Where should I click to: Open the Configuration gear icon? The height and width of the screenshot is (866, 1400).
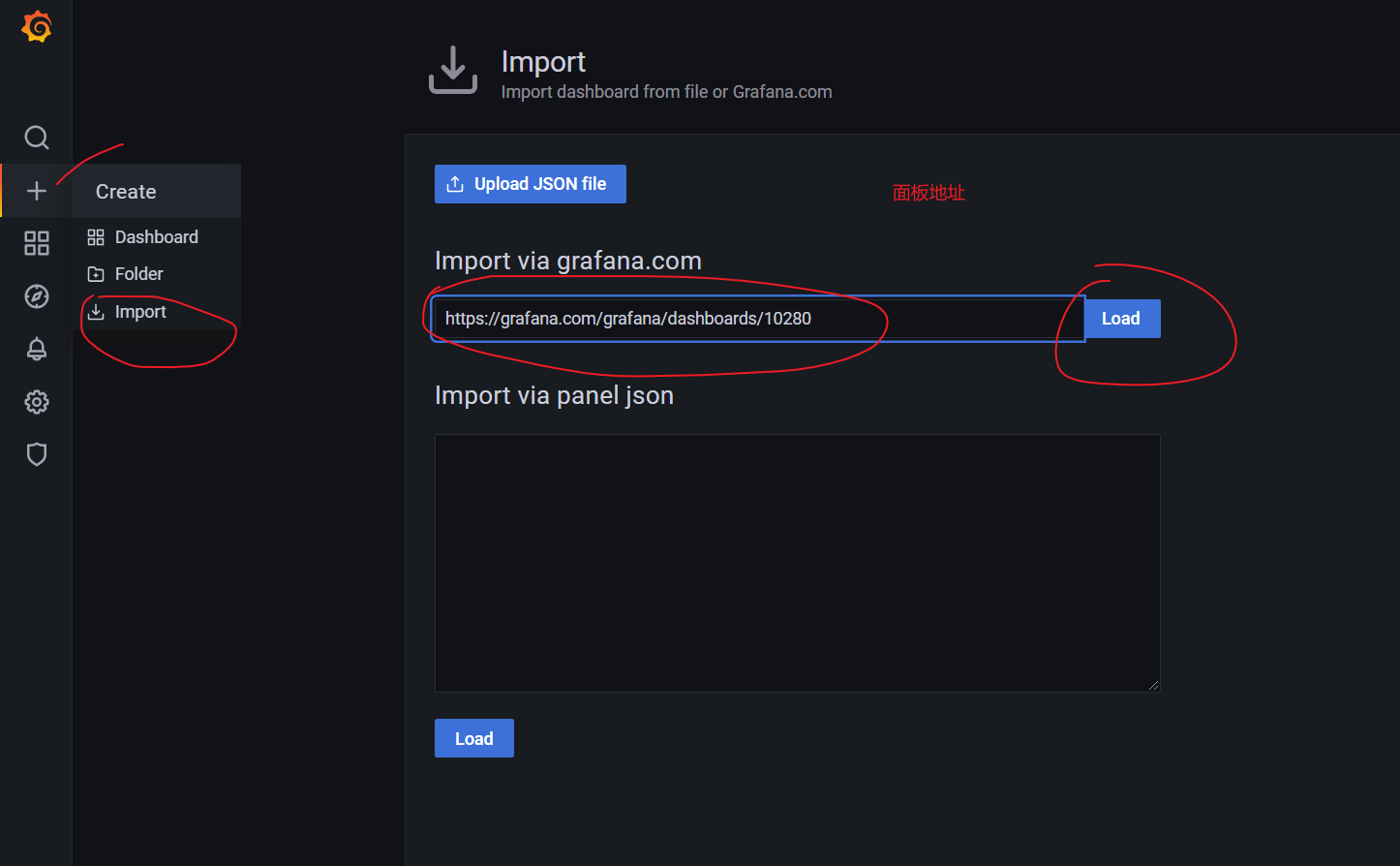(36, 402)
